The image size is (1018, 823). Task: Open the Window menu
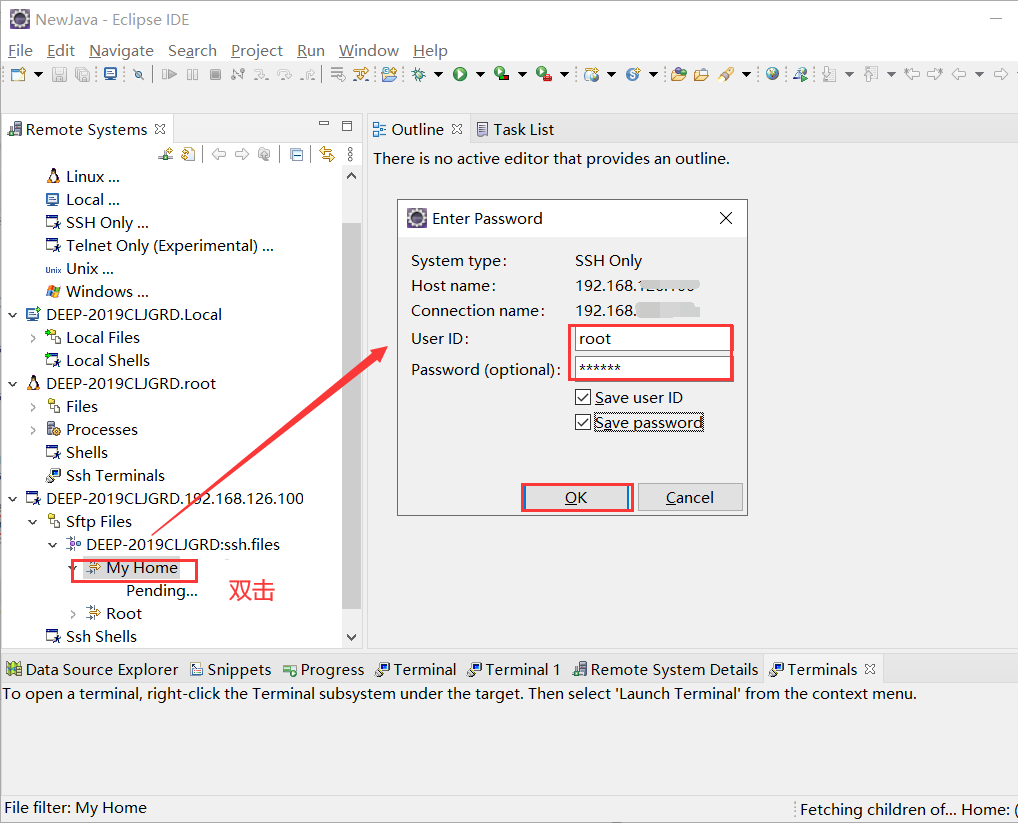click(x=369, y=51)
